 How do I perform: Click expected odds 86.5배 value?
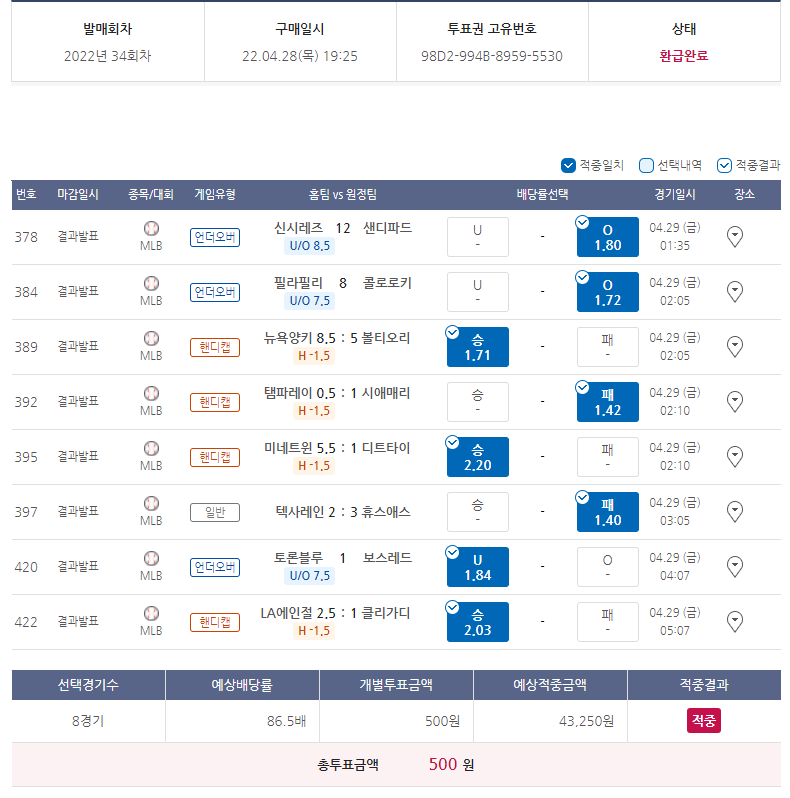[x=287, y=721]
